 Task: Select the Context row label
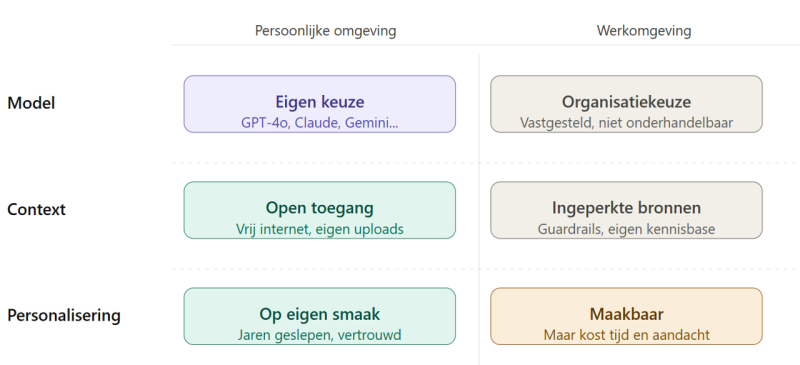36,209
